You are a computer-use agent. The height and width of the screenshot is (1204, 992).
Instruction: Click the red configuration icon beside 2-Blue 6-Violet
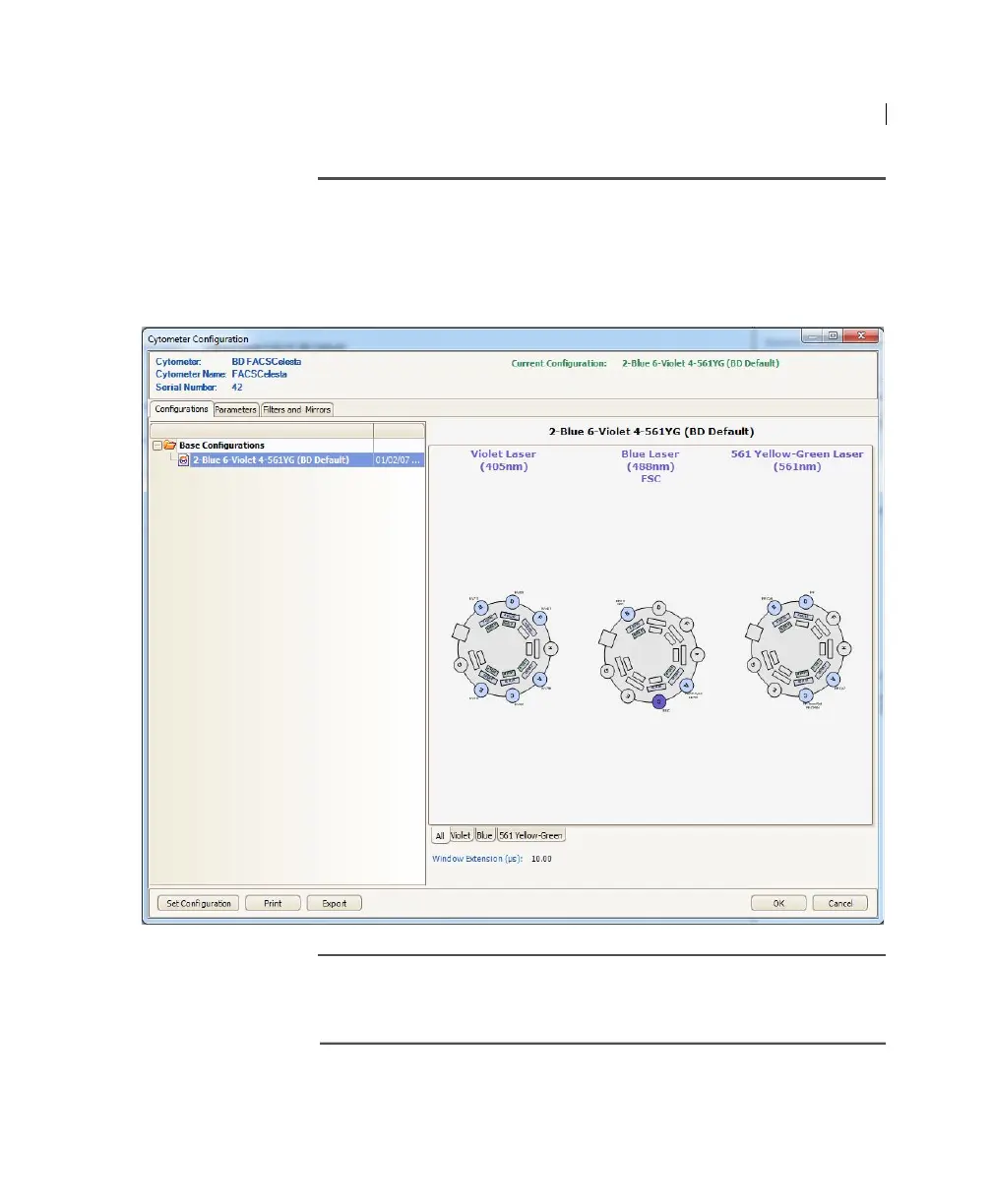pyautogui.click(x=183, y=459)
